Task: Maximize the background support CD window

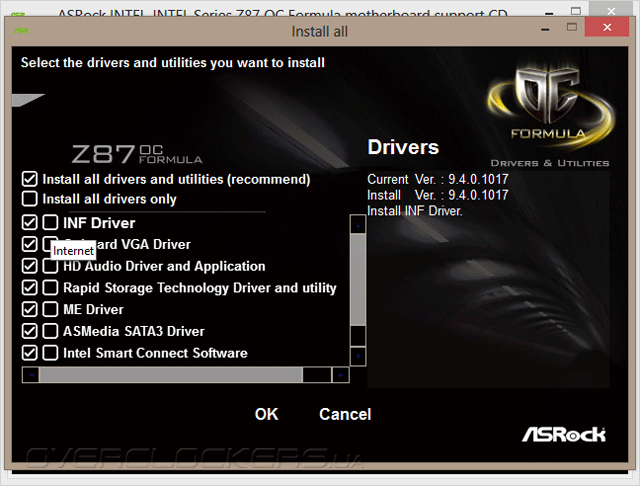Action: coord(576,11)
